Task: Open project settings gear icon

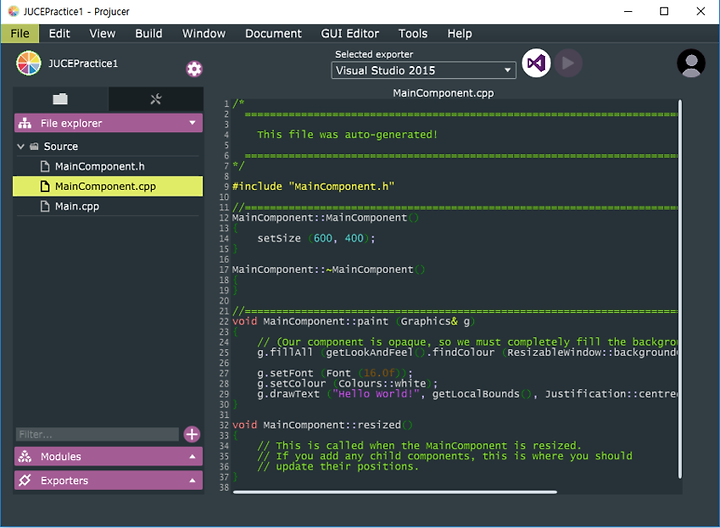Action: (194, 69)
